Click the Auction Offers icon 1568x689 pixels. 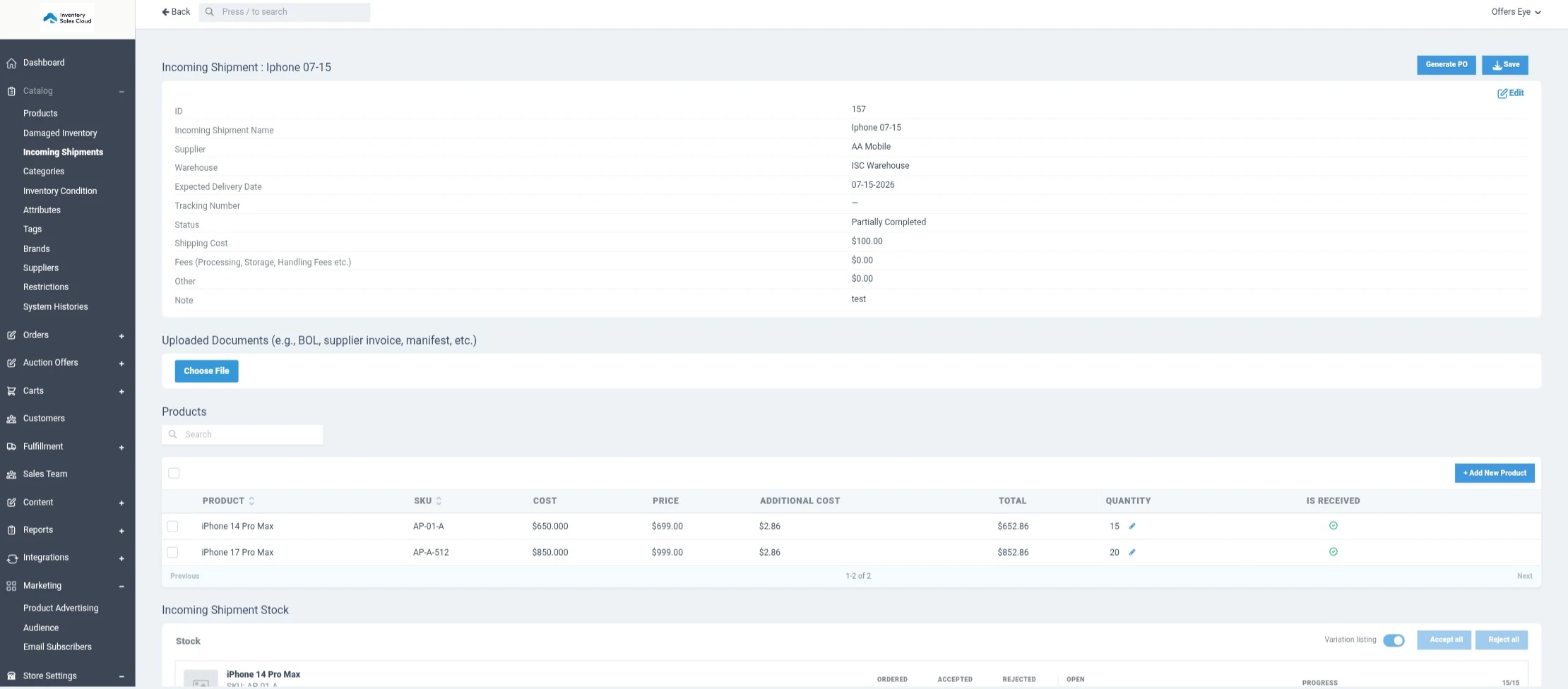(11, 363)
